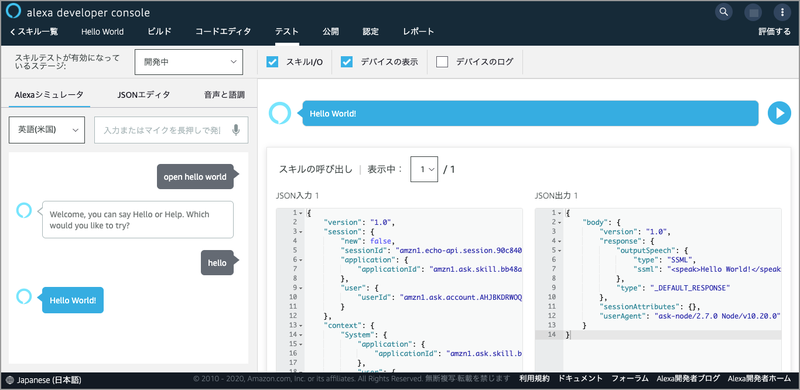Viewport: 800px width, 390px height.
Task: Click the Hello World! reply bubble in simulator
Action: pos(72,300)
